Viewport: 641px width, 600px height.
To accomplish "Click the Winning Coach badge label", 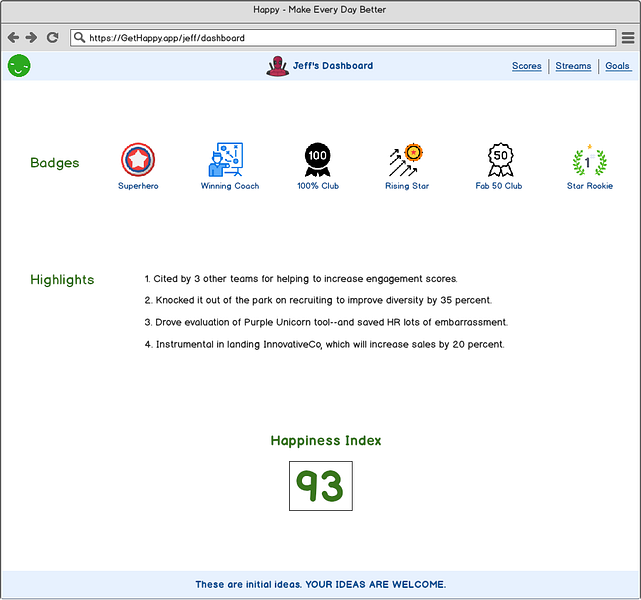I will pos(230,186).
